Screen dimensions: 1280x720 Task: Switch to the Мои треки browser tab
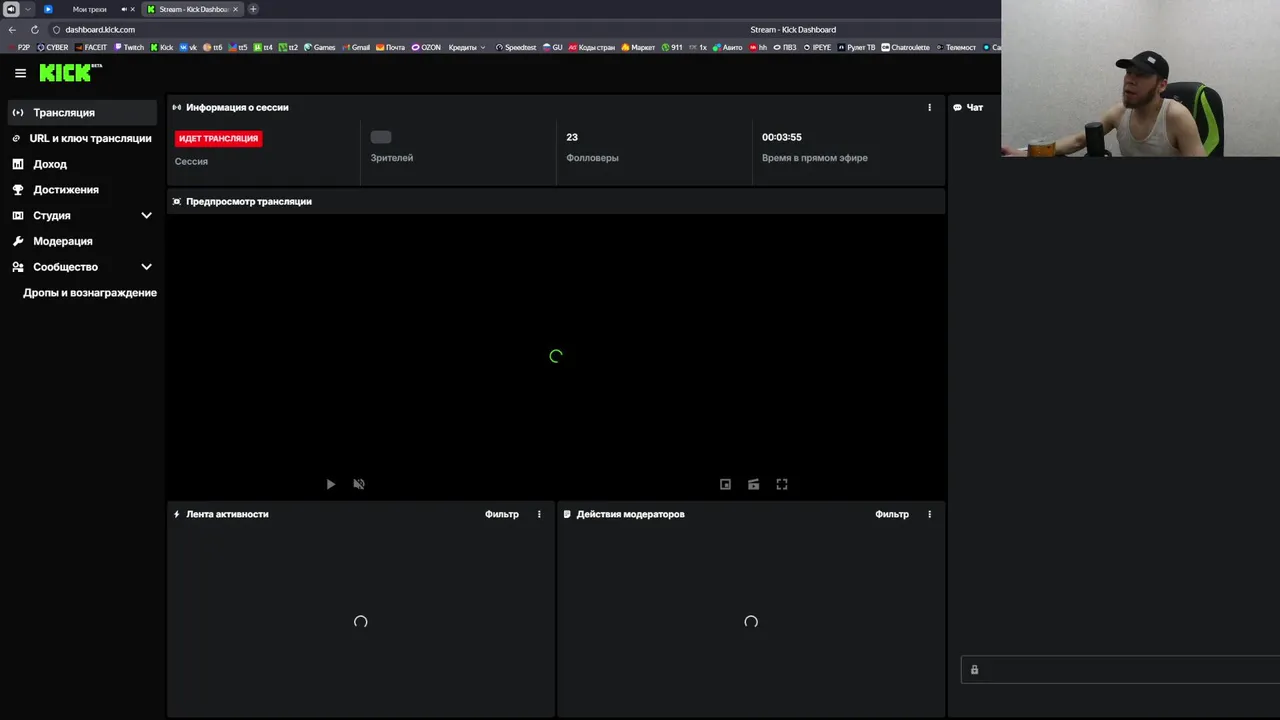pyautogui.click(x=89, y=9)
